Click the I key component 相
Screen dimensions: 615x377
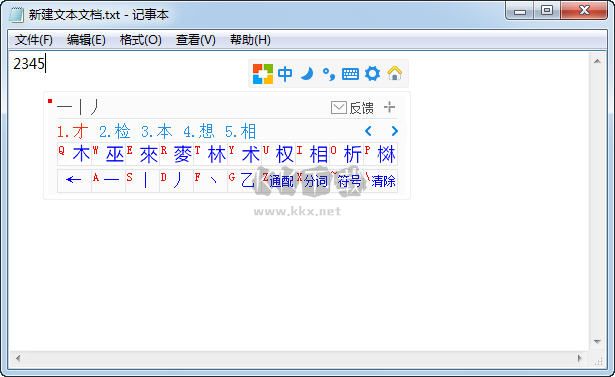pos(313,154)
